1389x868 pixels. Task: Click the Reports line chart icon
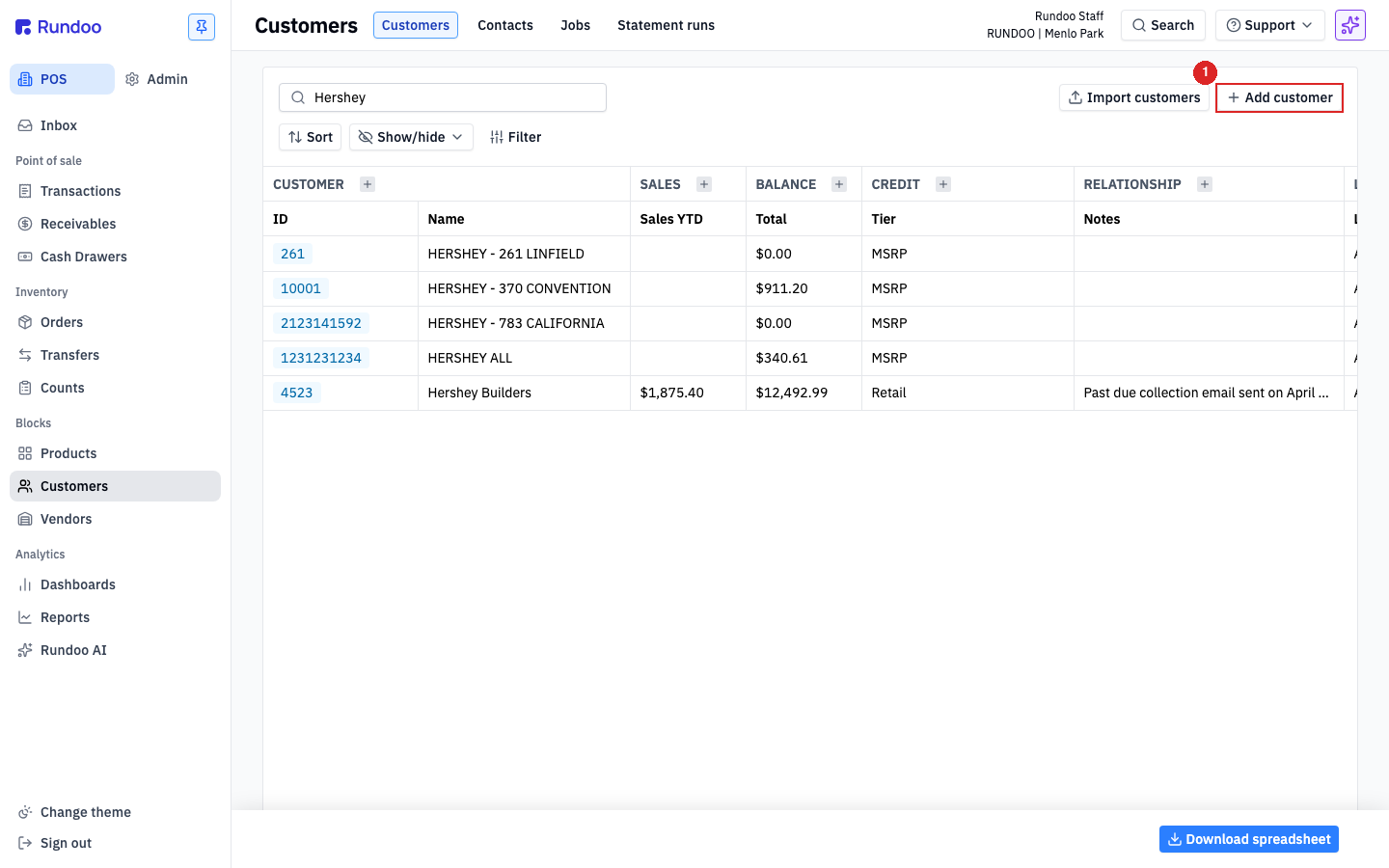[x=25, y=617]
